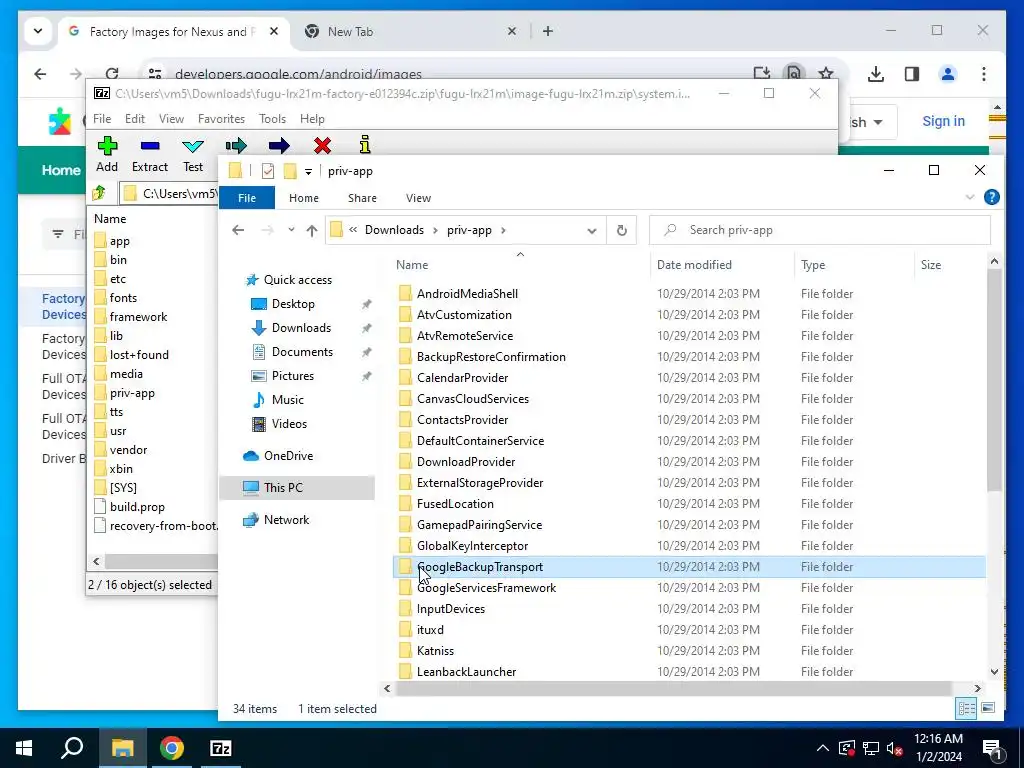Click the 7-Zip Extract toolbar icon
This screenshot has width=1024, height=768.
coord(150,146)
